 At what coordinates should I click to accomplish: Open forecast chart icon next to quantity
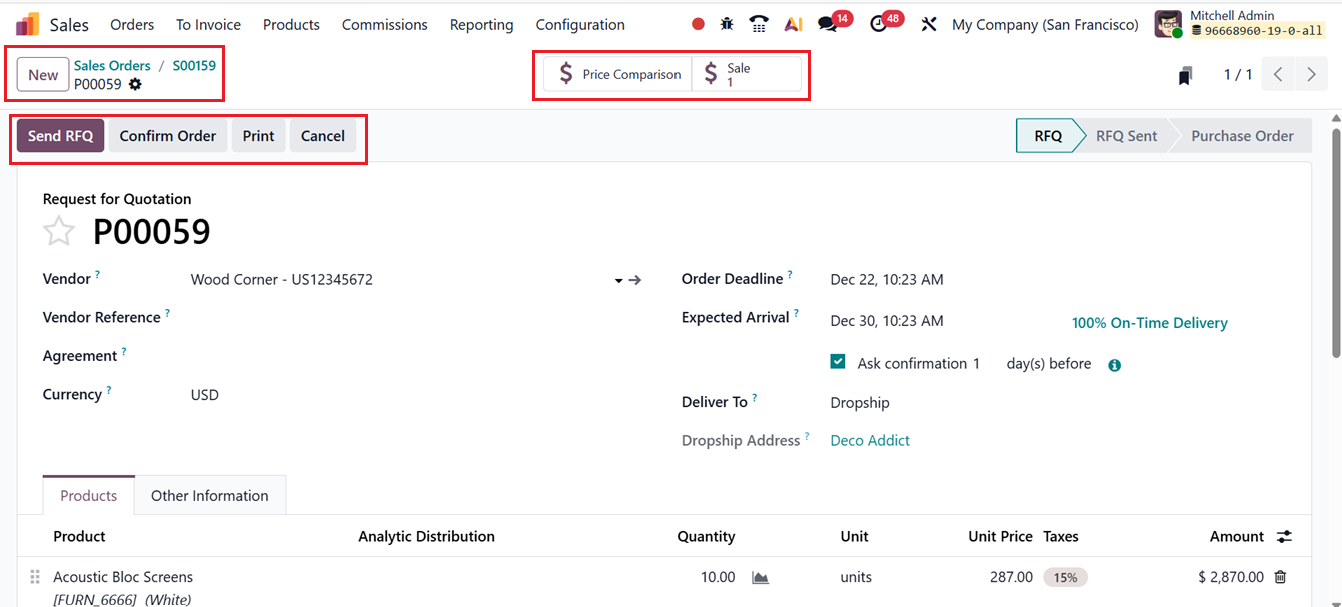tap(760, 577)
